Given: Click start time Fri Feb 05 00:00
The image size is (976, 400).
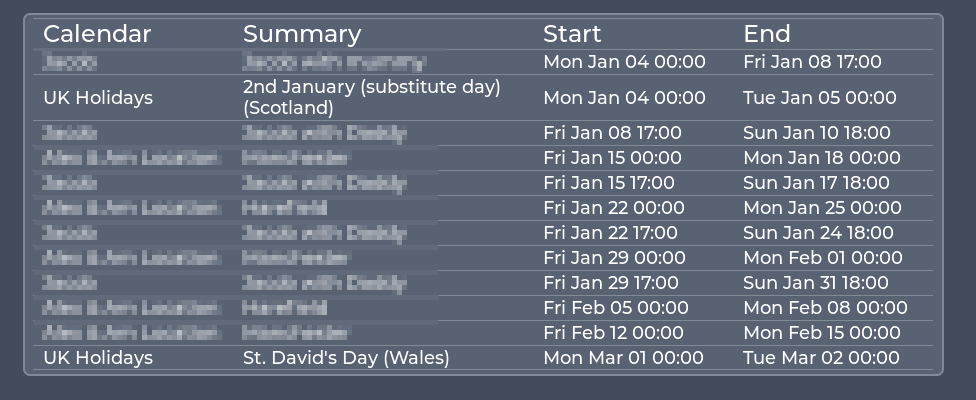Looking at the screenshot, I should (616, 307).
